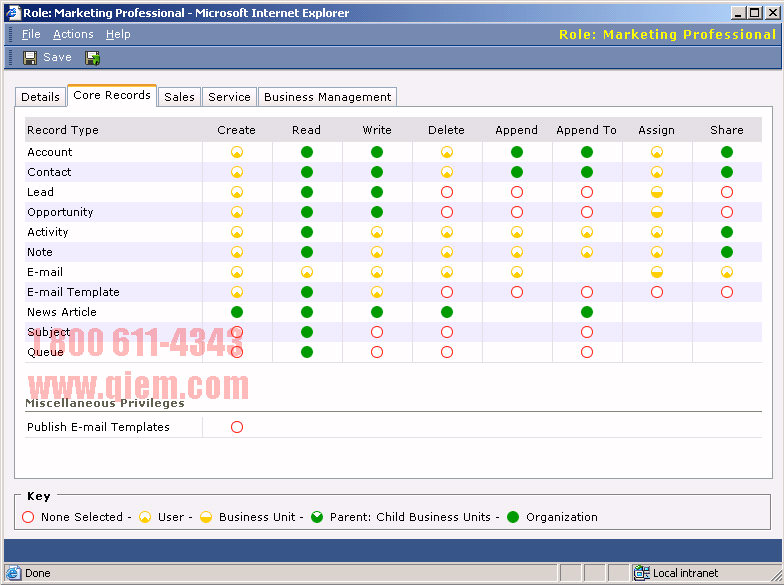This screenshot has height=585, width=784.
Task: Toggle Lead Assign privilege icon
Action: point(657,192)
